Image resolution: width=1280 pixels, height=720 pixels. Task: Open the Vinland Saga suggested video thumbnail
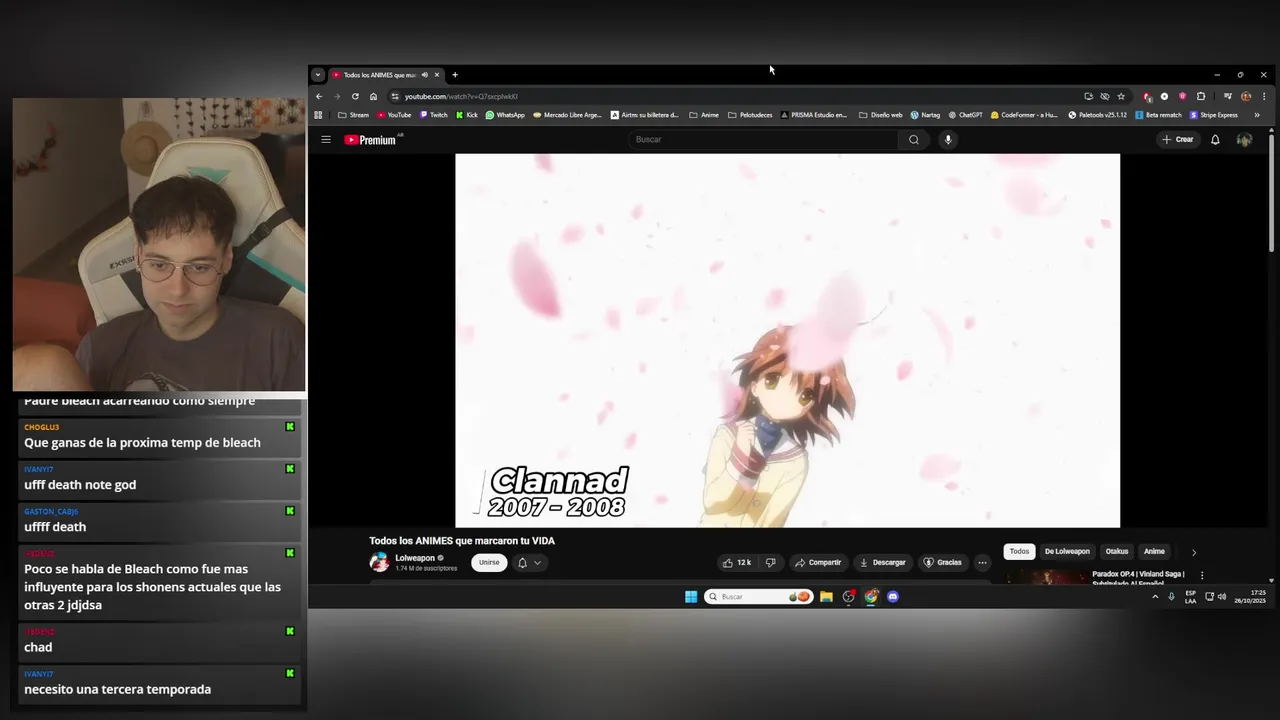pyautogui.click(x=1046, y=576)
